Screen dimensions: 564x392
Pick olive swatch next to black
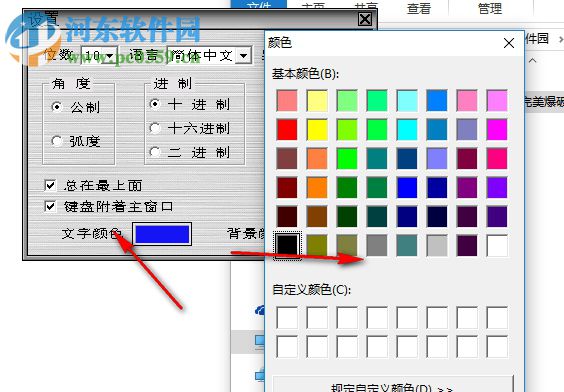tap(317, 246)
